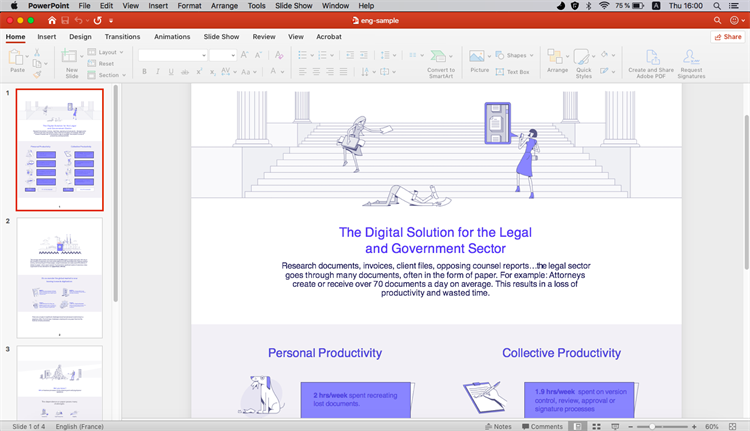Open the shape fill paint bucket

pos(607,55)
